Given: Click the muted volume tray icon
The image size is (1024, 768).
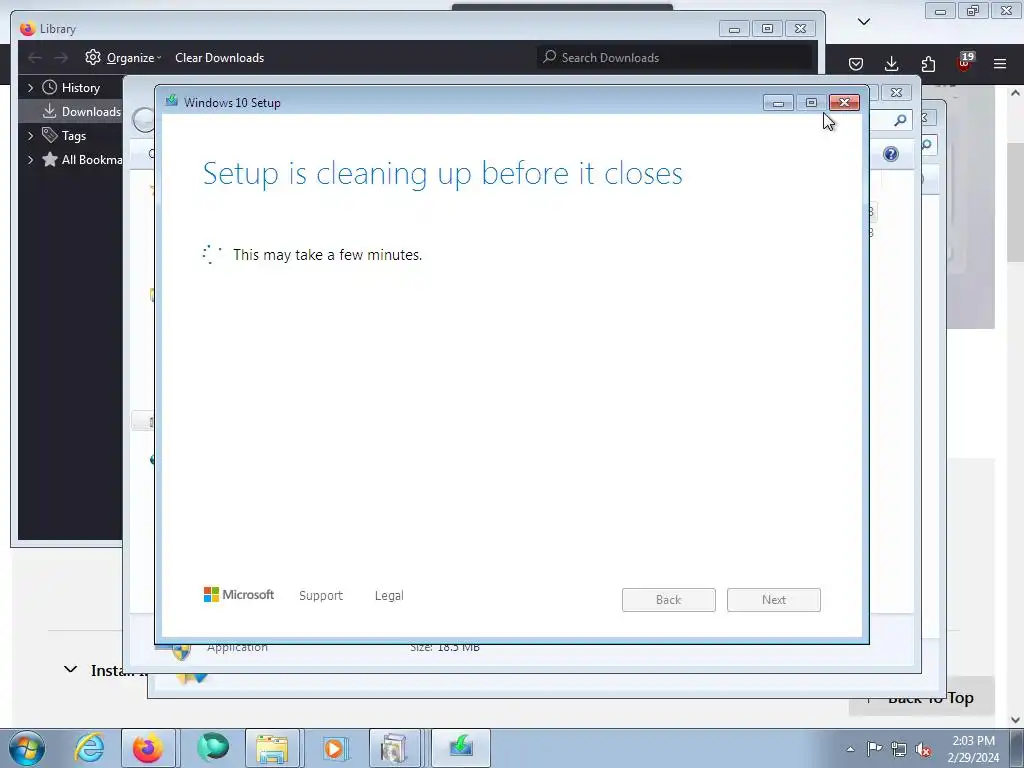Looking at the screenshot, I should click(923, 749).
